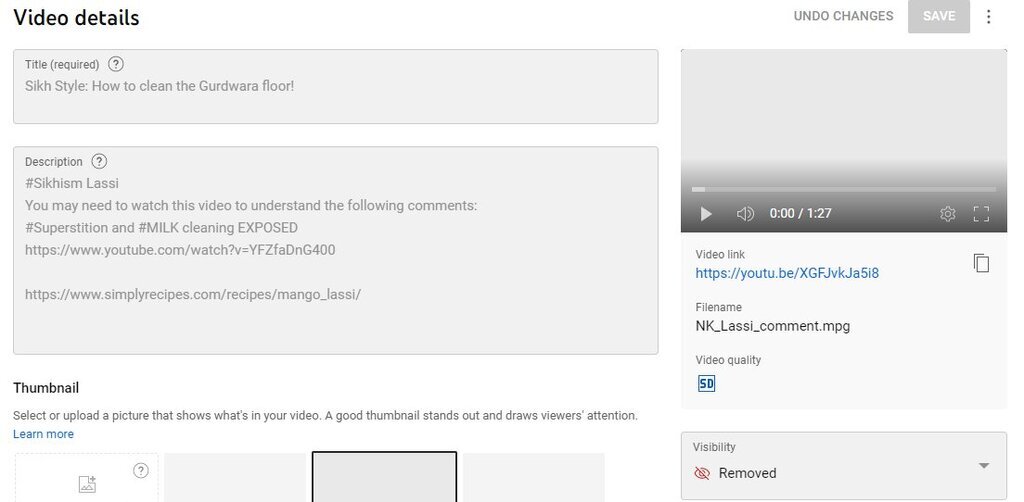Screen dimensions: 1024x502
Task: Click the thumbnail upload help icon
Action: [141, 470]
